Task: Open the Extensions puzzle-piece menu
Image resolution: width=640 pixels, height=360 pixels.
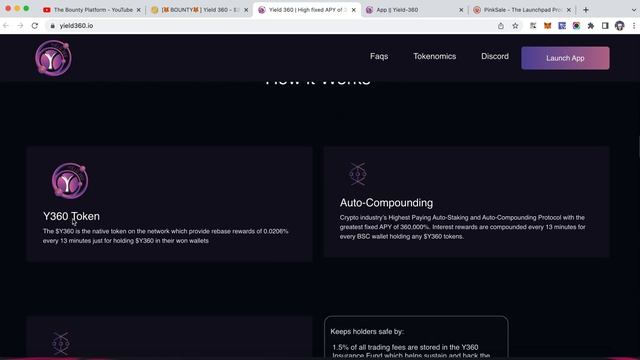Action: [x=591, y=26]
